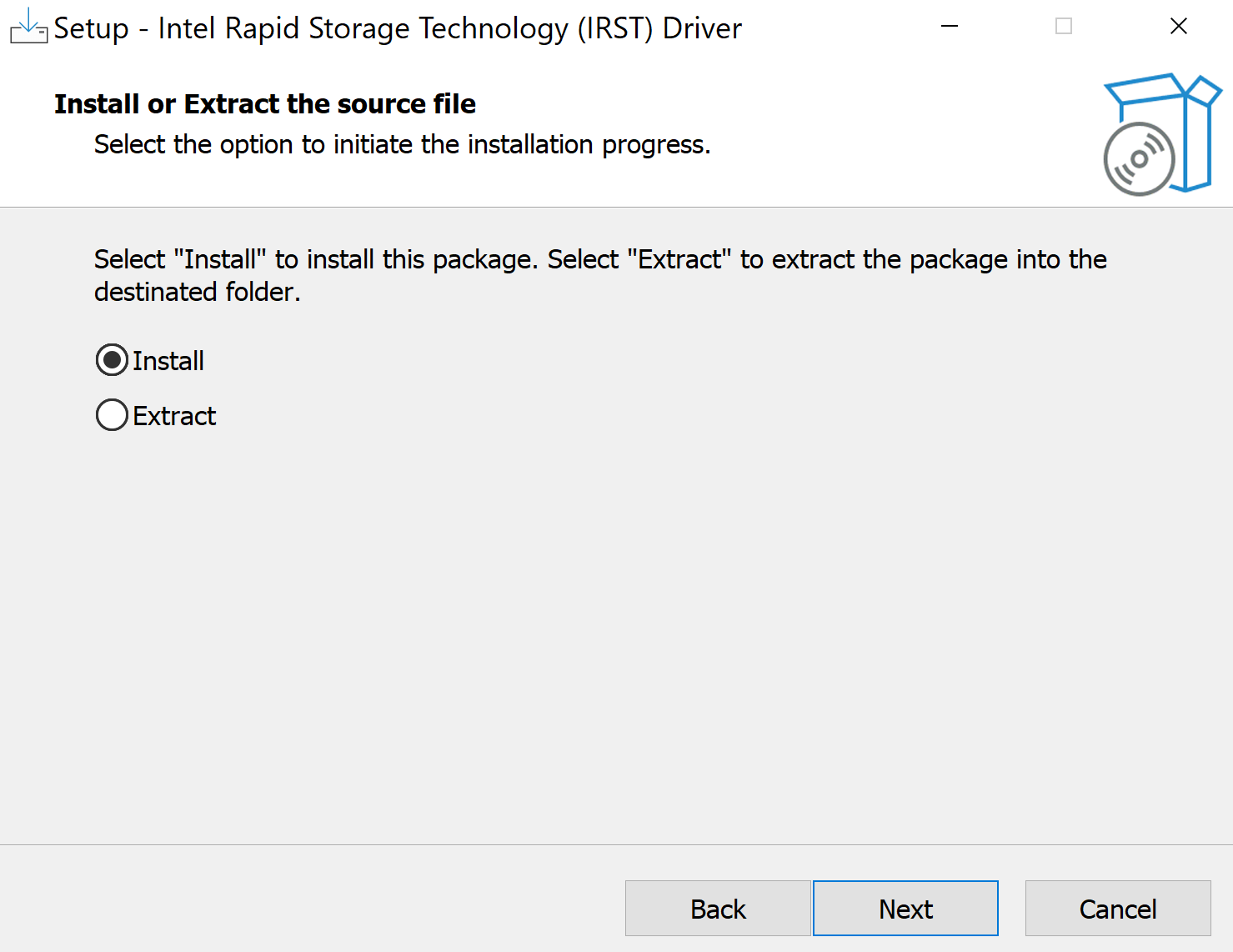Click the 'Select the option to initiate' subtitle text
This screenshot has height=952, width=1233.
point(402,145)
